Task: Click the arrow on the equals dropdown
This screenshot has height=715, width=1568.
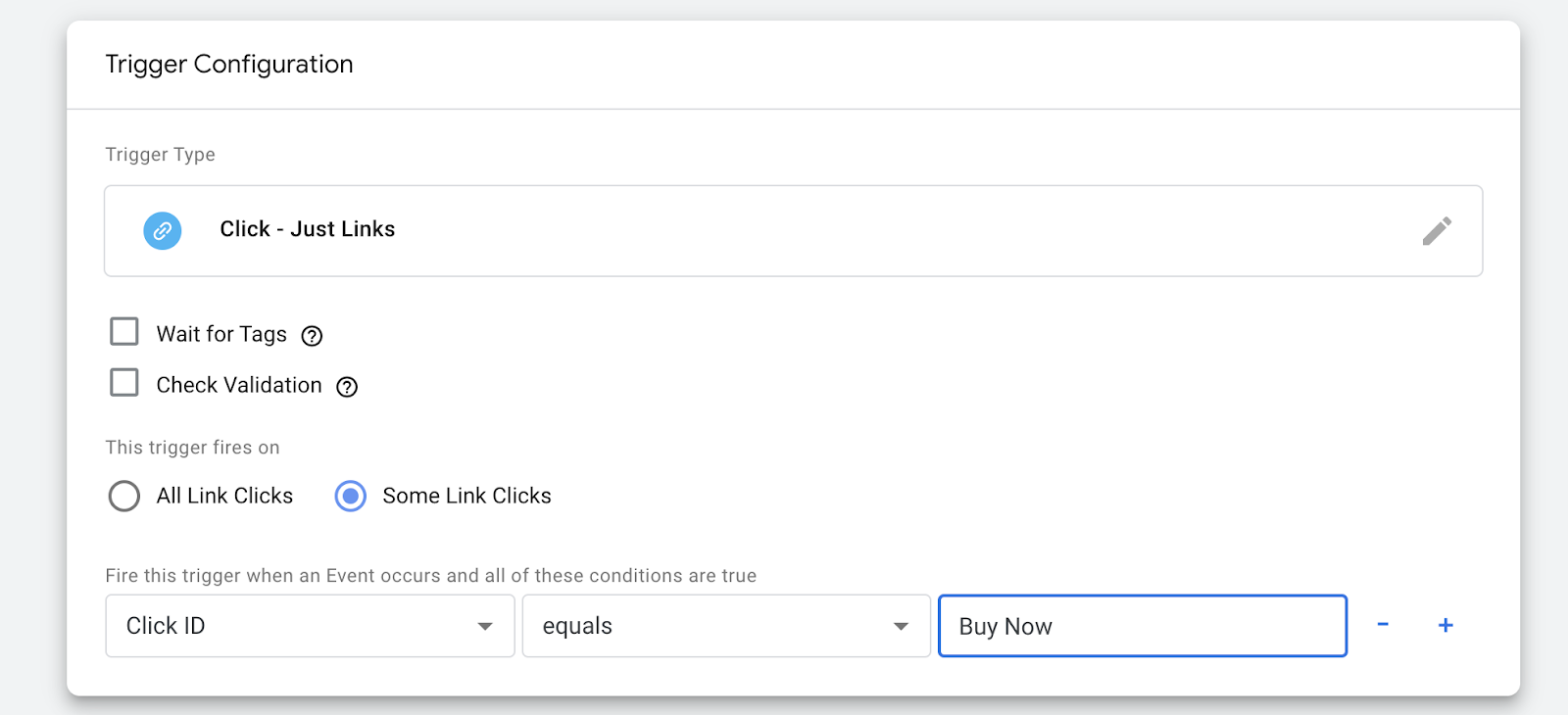Action: coord(901,627)
